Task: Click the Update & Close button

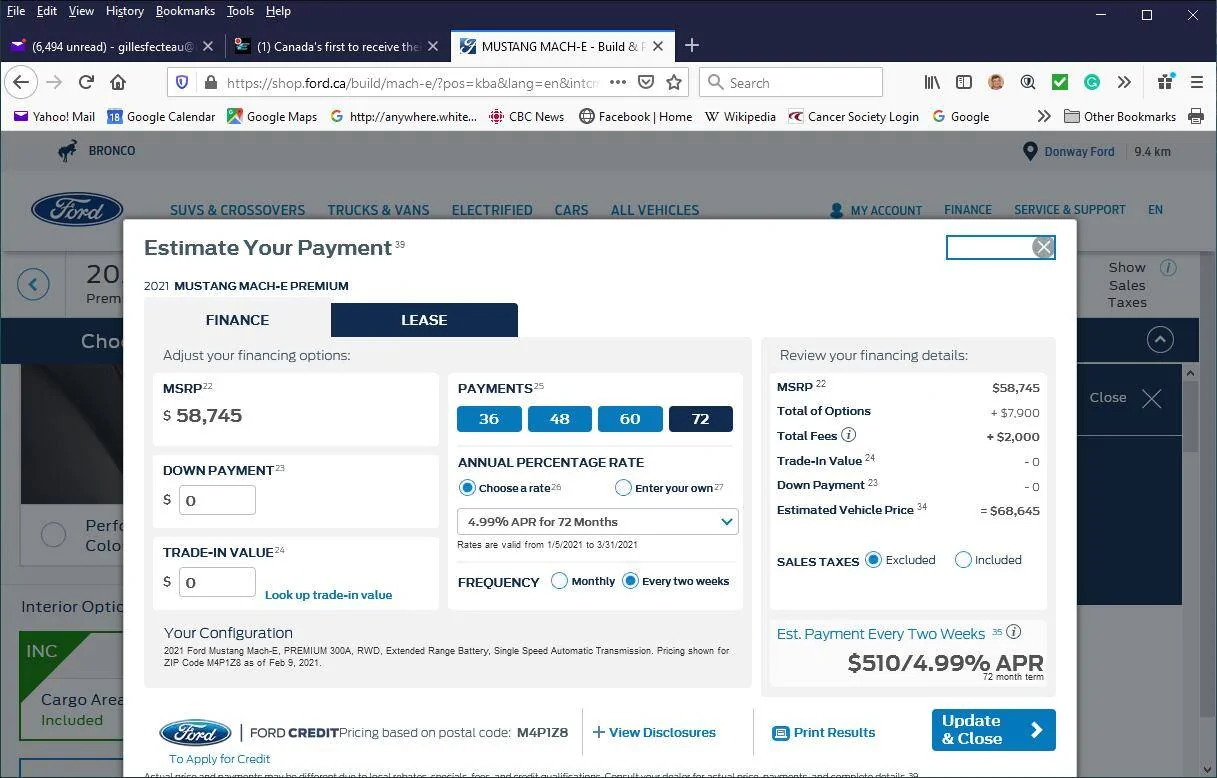Action: (993, 730)
